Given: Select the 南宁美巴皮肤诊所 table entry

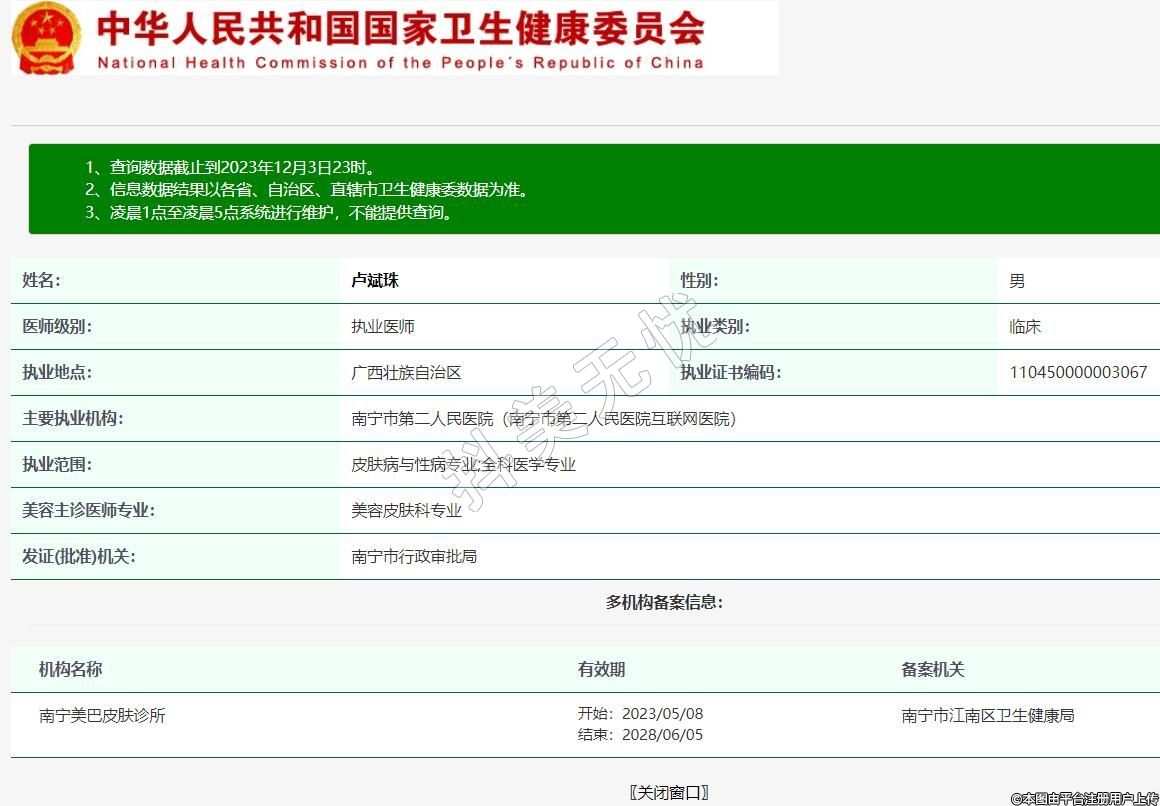Looking at the screenshot, I should point(102,716).
